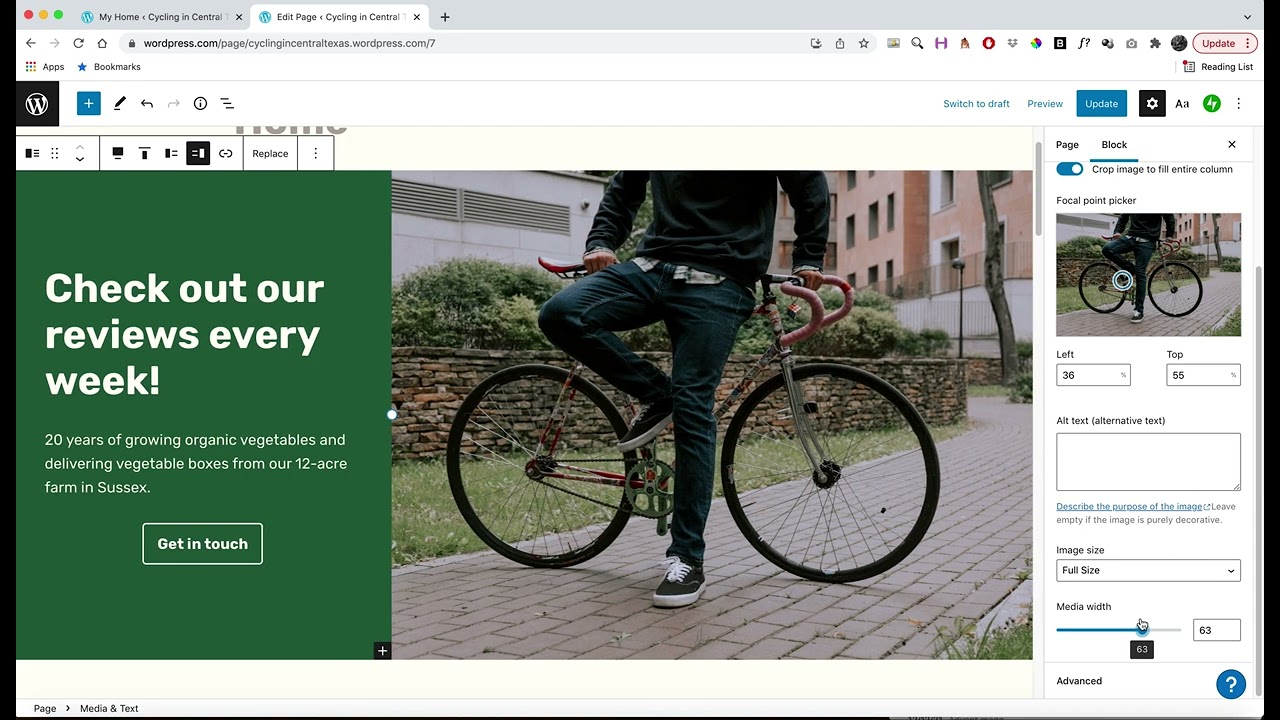Add a block below the section
Viewport: 1280px width, 720px height.
coord(382,651)
